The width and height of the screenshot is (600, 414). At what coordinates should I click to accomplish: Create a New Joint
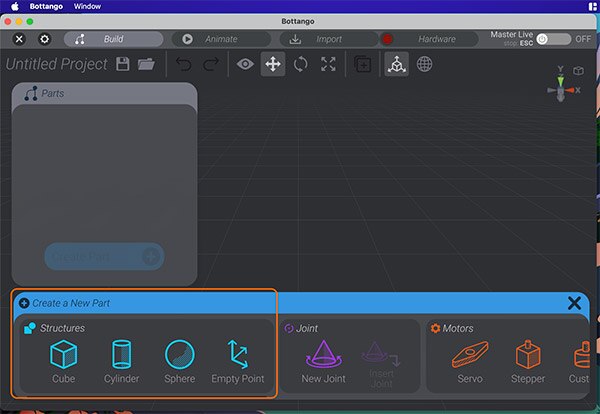coord(325,358)
